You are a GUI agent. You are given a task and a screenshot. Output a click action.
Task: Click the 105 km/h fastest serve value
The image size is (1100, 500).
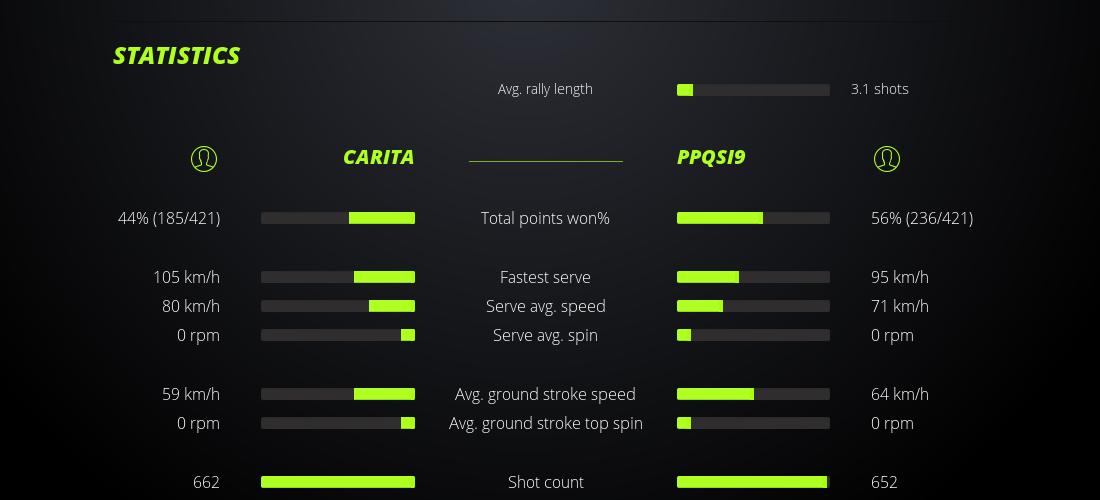[186, 277]
